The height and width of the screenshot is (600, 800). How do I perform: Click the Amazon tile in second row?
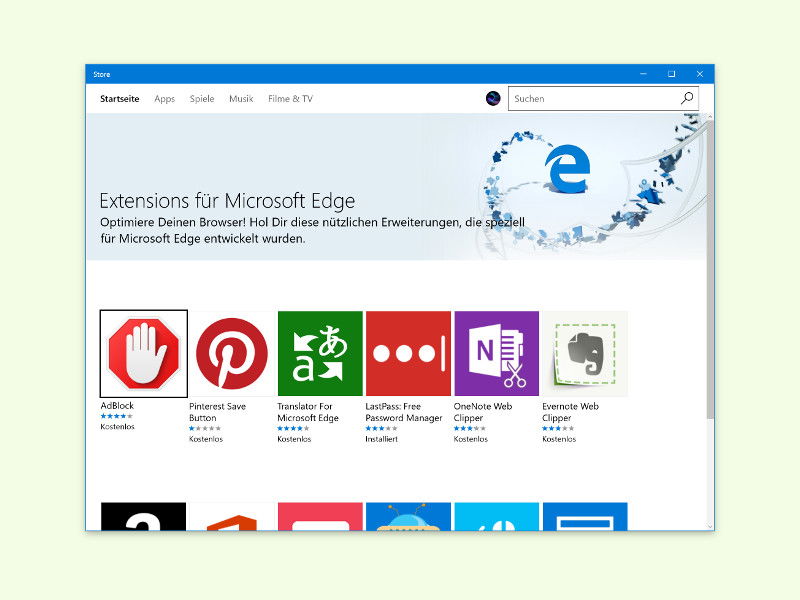coord(143,516)
